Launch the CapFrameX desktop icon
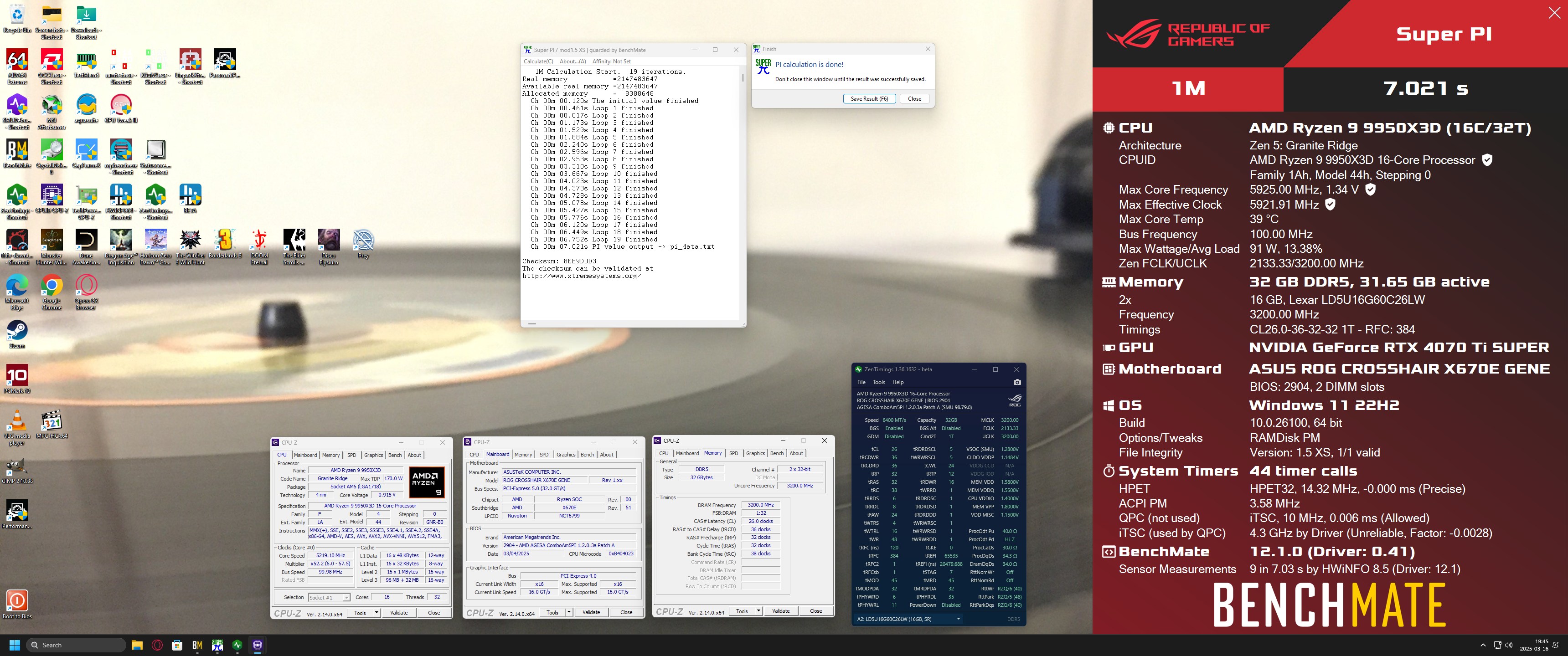Screen dimensions: 1568x656 (x=87, y=154)
